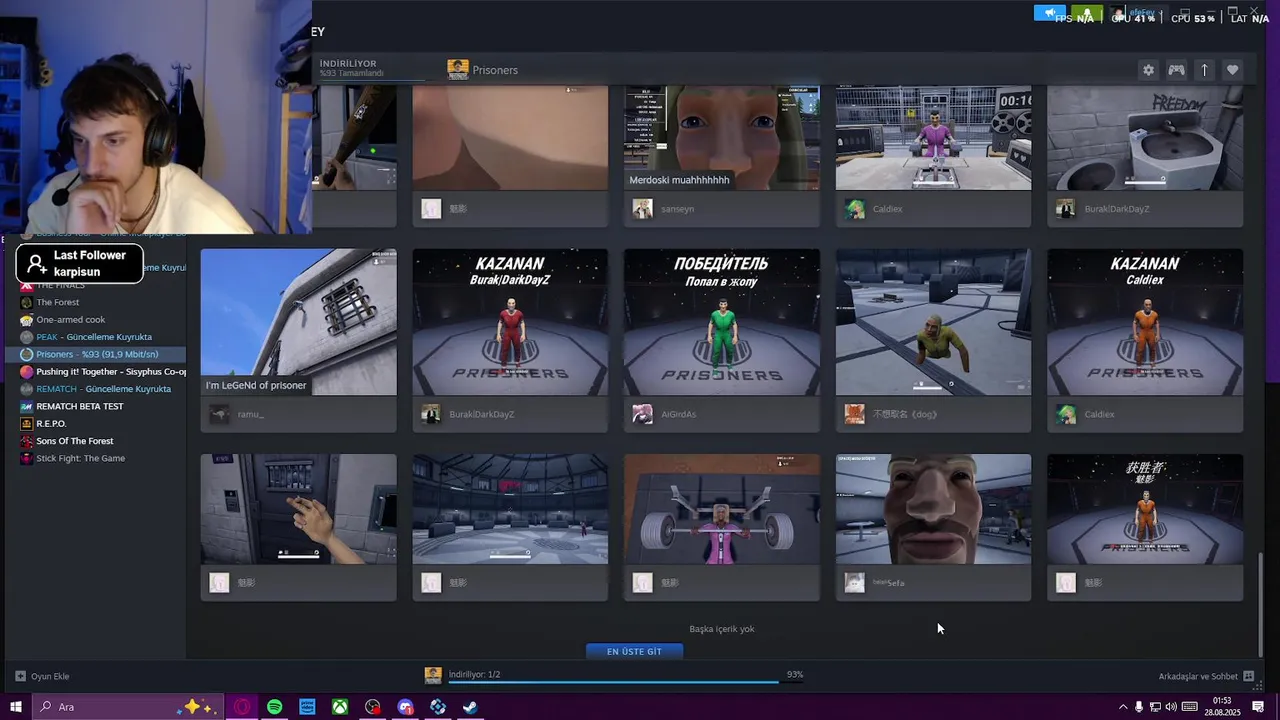Select REMATCH - Güncelleme Kuyrukta entry
The height and width of the screenshot is (720, 1280).
(102, 389)
